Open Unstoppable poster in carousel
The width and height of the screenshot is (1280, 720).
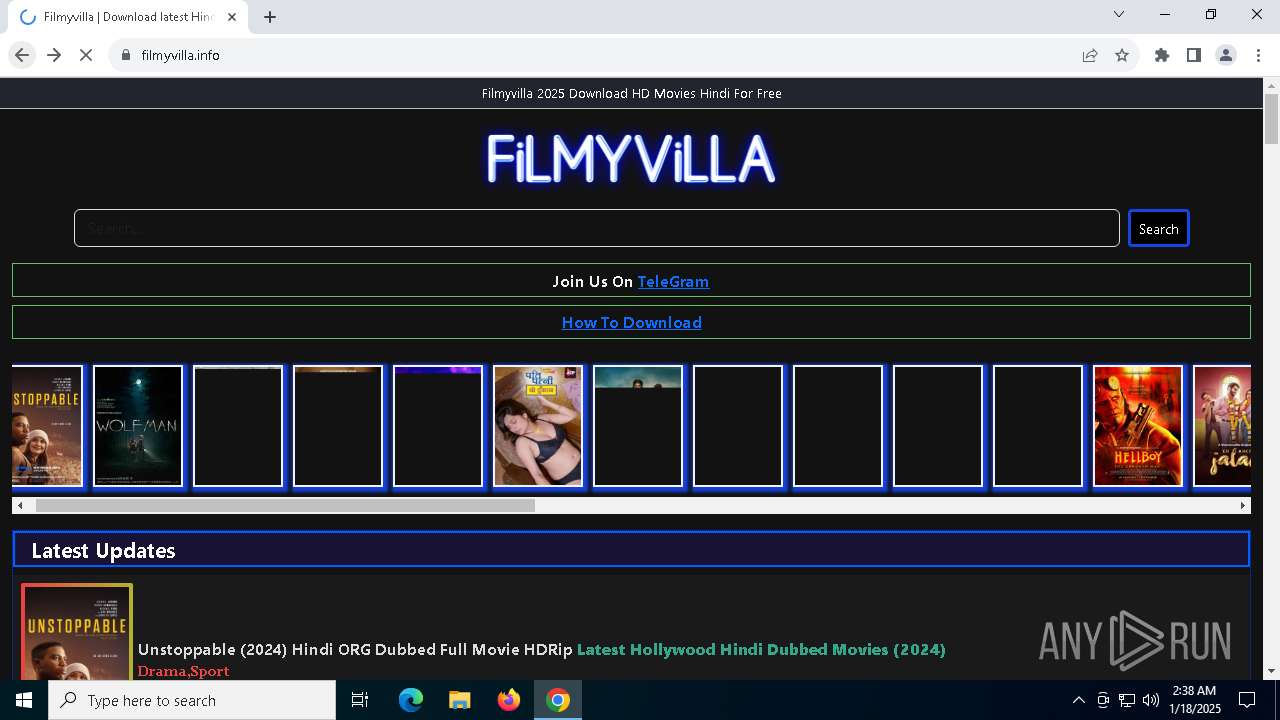(46, 426)
